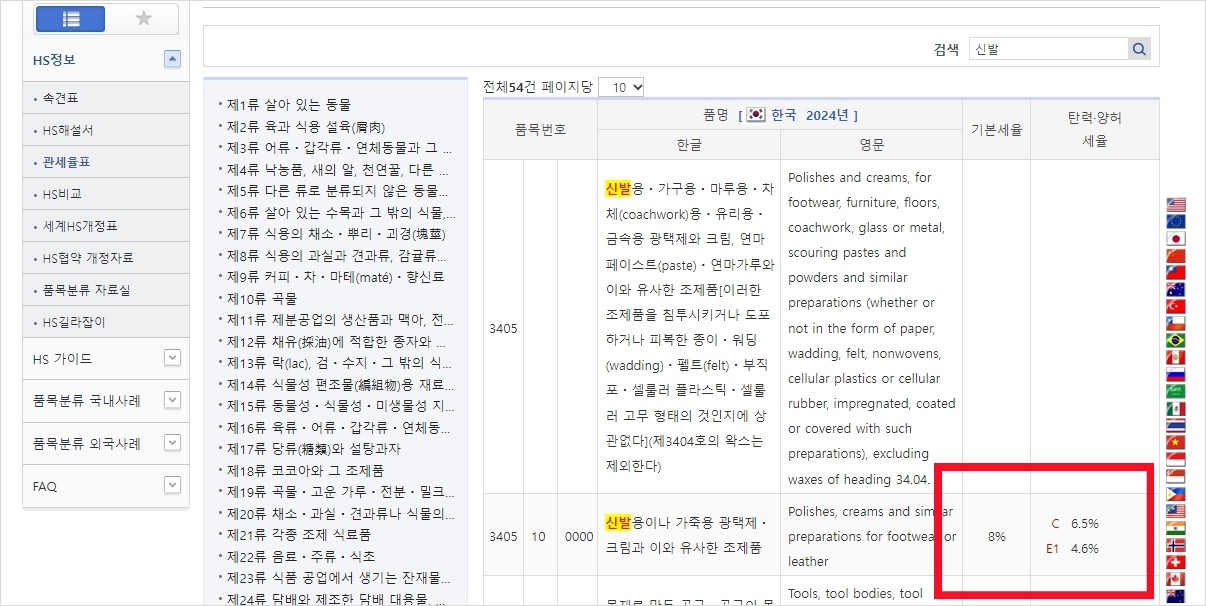Open chapter 제5류 다른 류로 분류되지 않은 동물
1206x606 pixels.
pos(338,190)
